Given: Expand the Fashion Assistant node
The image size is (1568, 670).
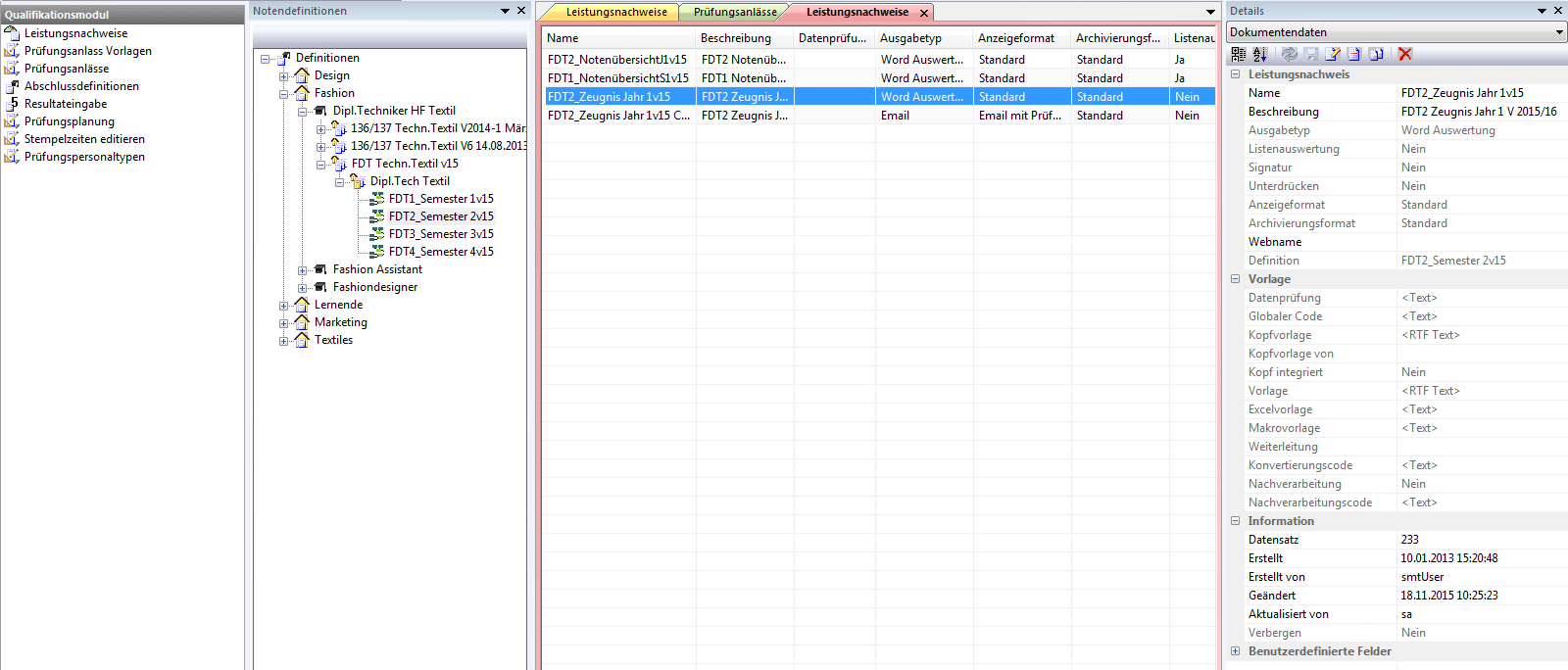Looking at the screenshot, I should coord(303,270).
